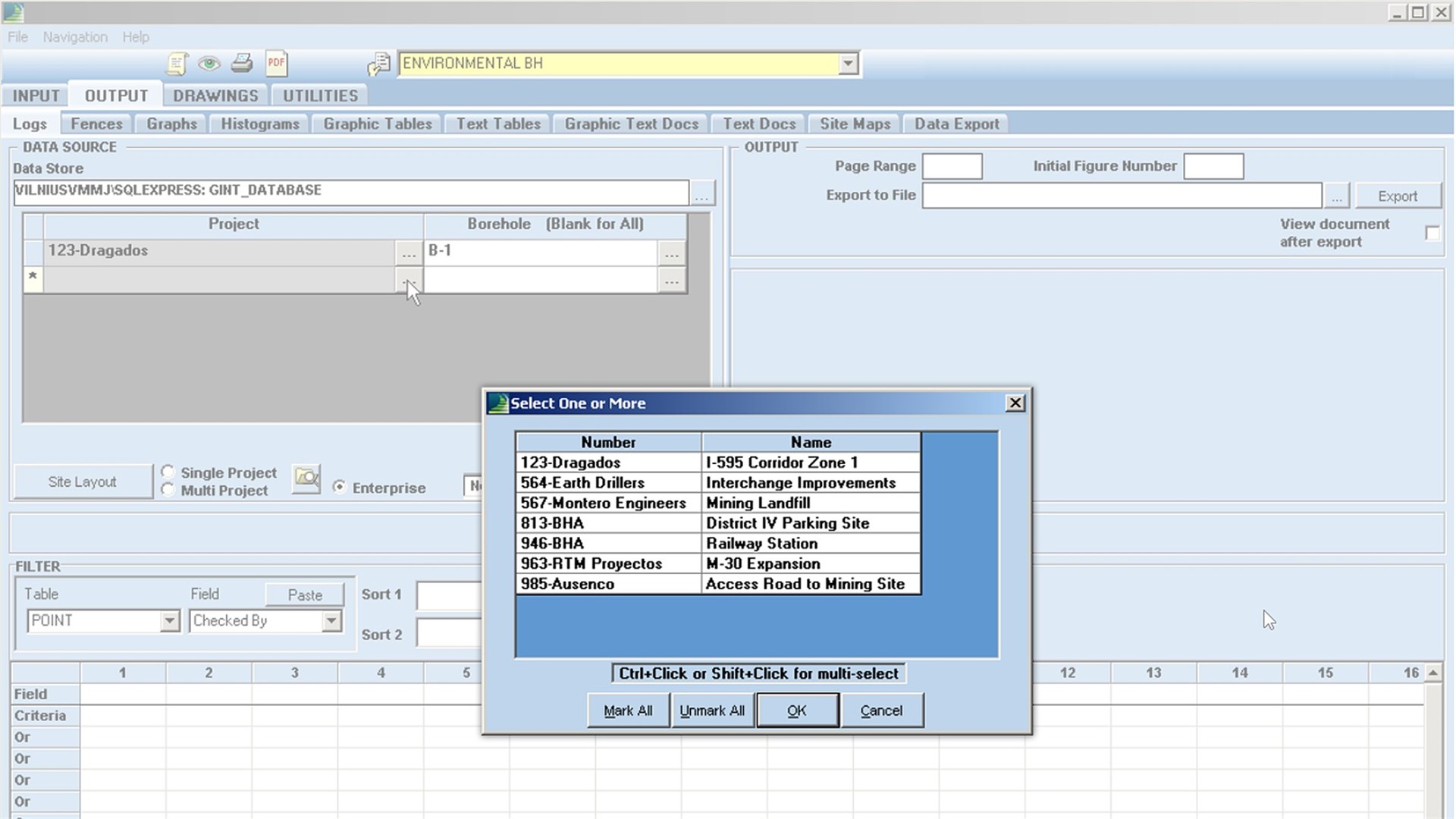The image size is (1456, 819).
Task: Expand the ENVIRONMENTAL BH report dropdown
Action: click(x=849, y=64)
